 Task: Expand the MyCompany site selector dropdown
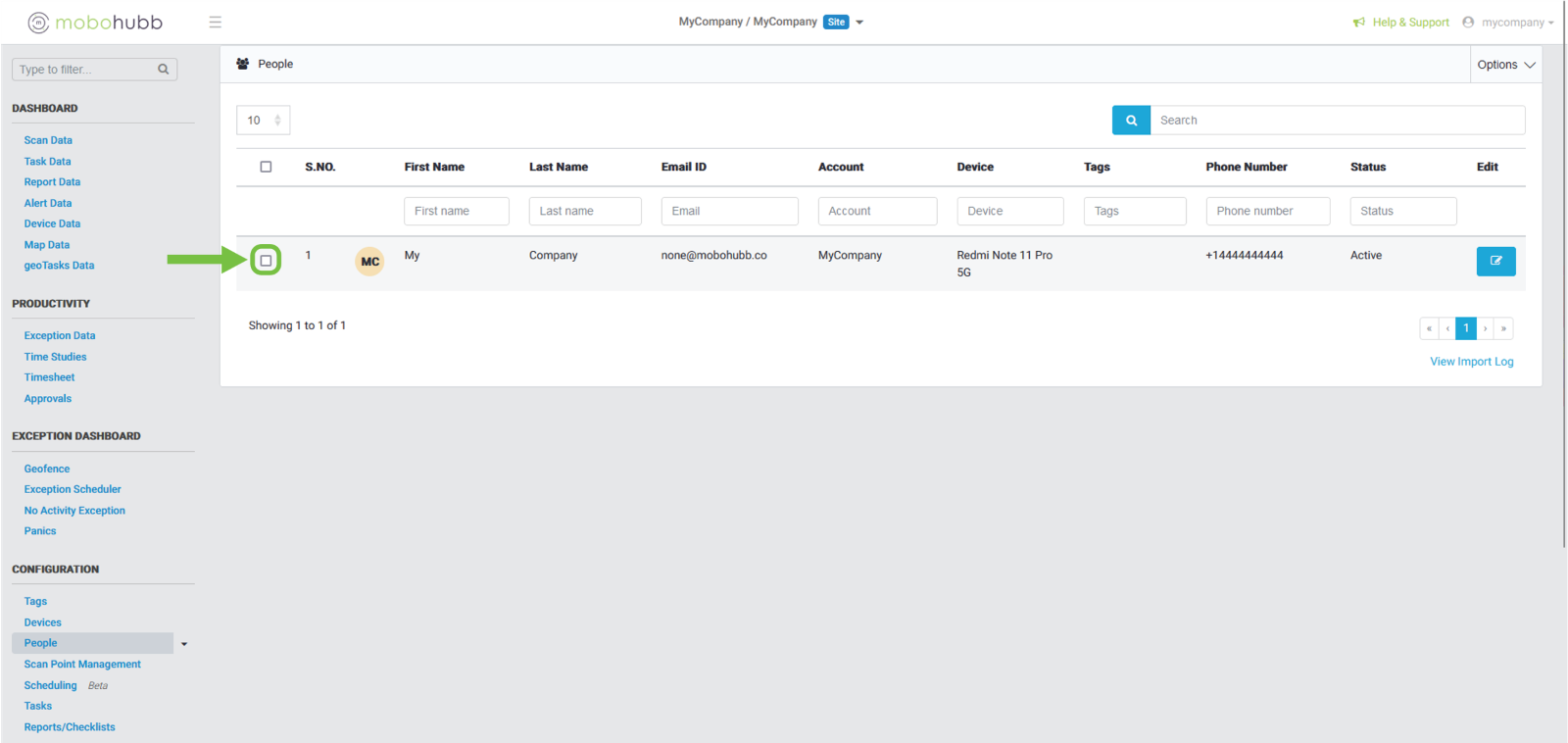coord(859,23)
